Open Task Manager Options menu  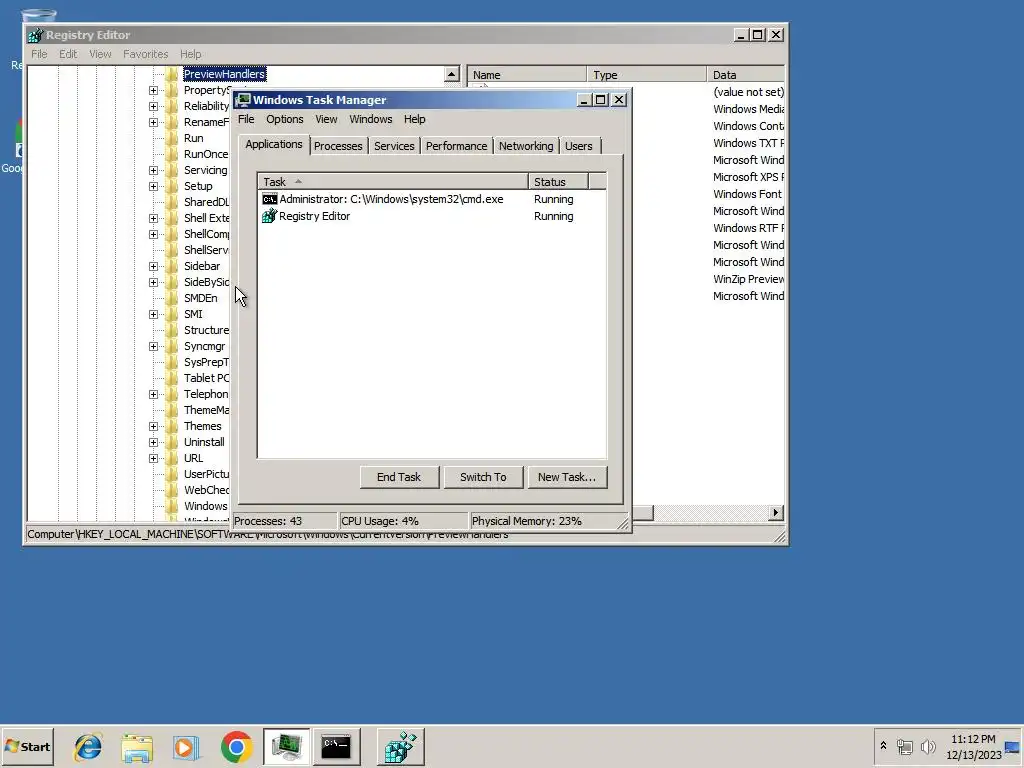pyautogui.click(x=285, y=119)
